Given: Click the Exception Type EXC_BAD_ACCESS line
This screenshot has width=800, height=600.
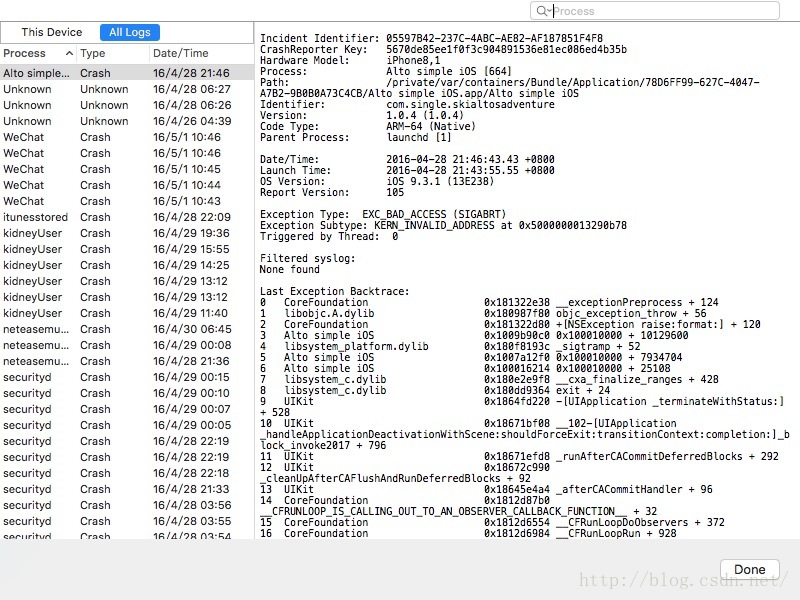Looking at the screenshot, I should 383,214.
